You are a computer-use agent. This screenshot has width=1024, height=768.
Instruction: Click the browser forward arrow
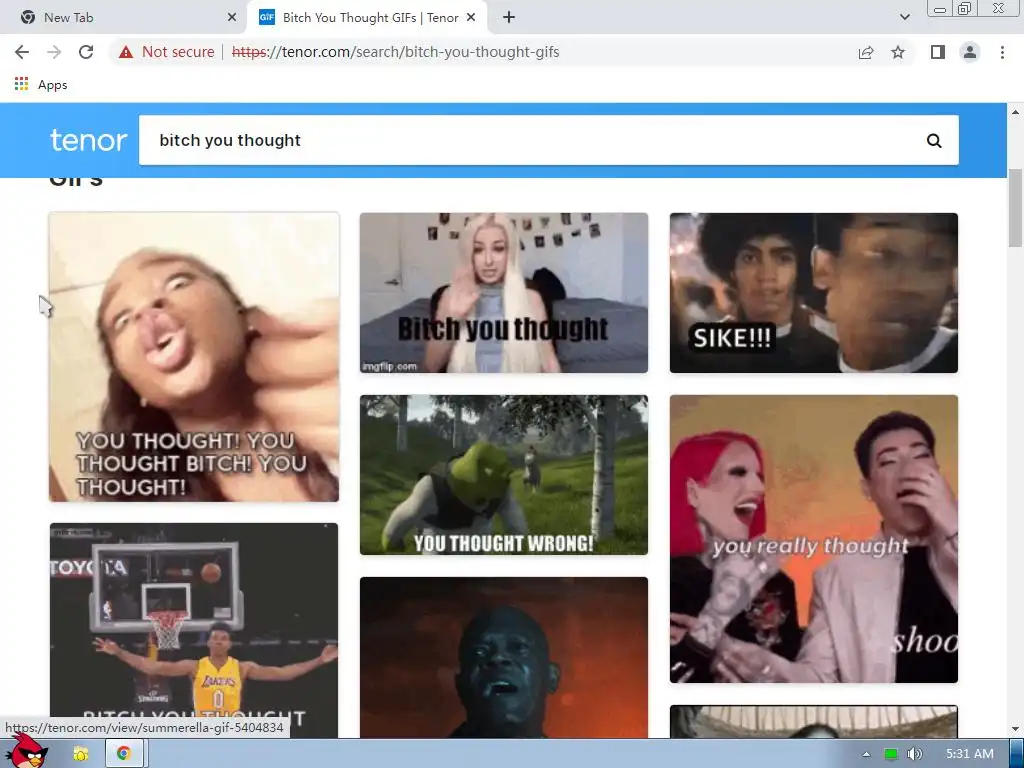click(x=54, y=52)
